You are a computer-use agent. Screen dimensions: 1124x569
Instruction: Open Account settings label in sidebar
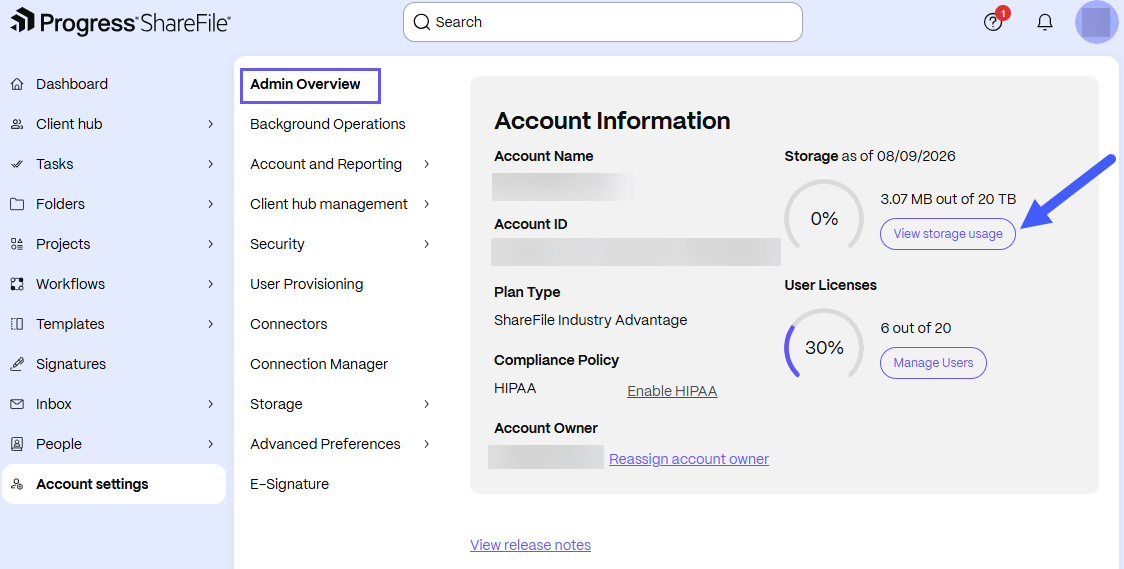(92, 484)
